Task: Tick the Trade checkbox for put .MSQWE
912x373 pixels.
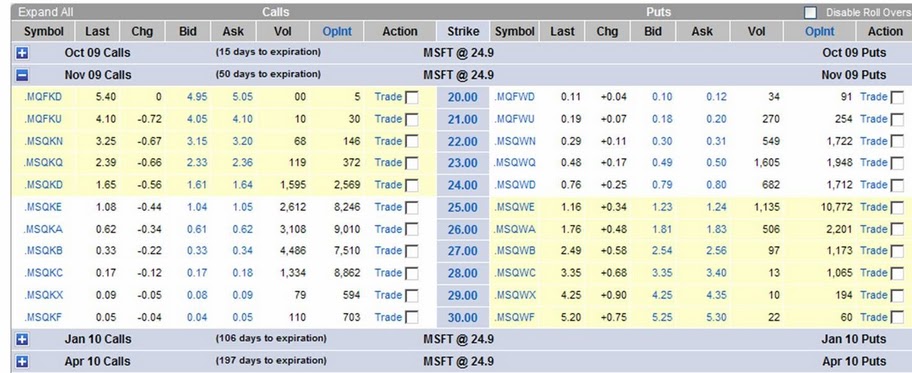Action: [x=897, y=208]
